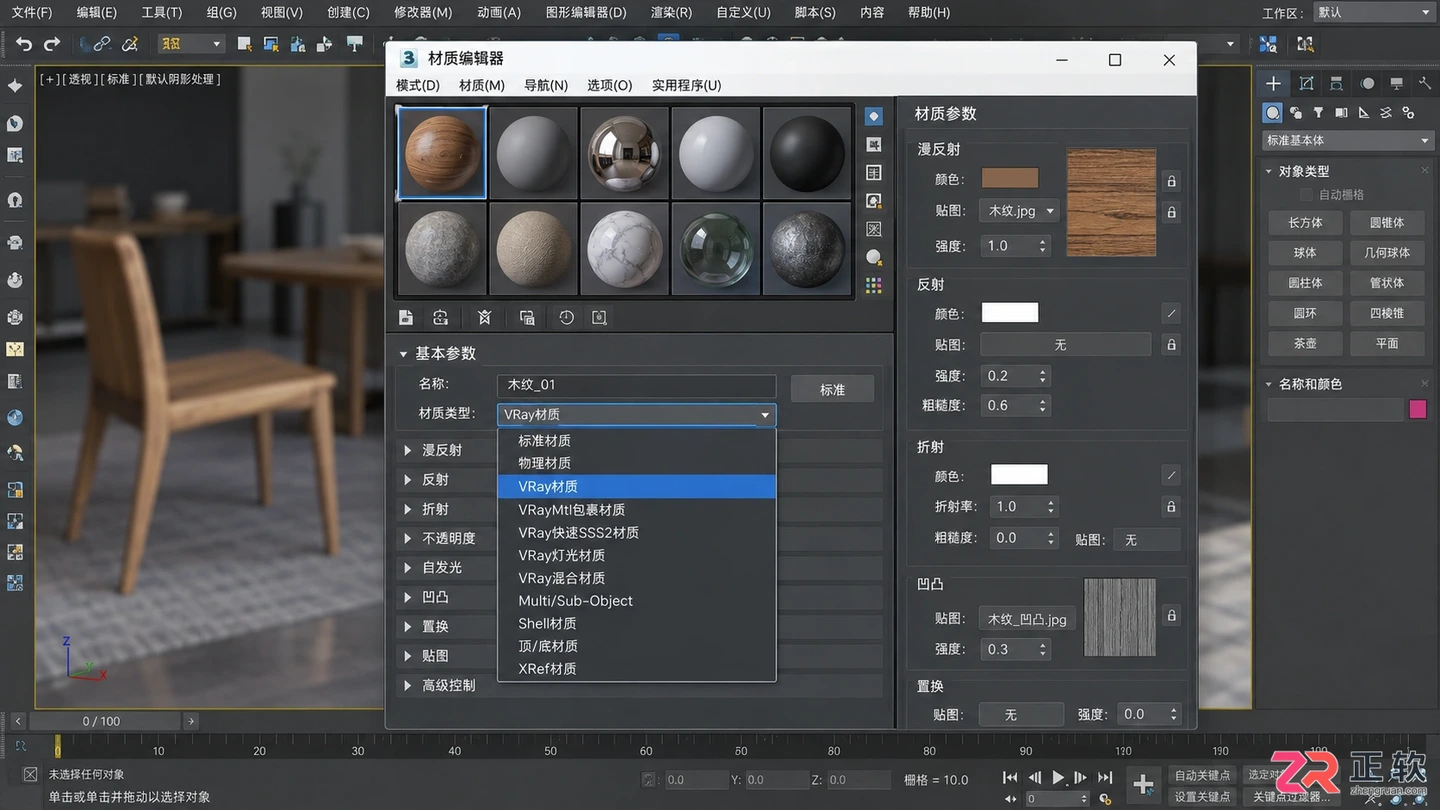Image resolution: width=1440 pixels, height=810 pixels.
Task: Click the wood grain texture preview thumbnail
Action: tap(1111, 203)
